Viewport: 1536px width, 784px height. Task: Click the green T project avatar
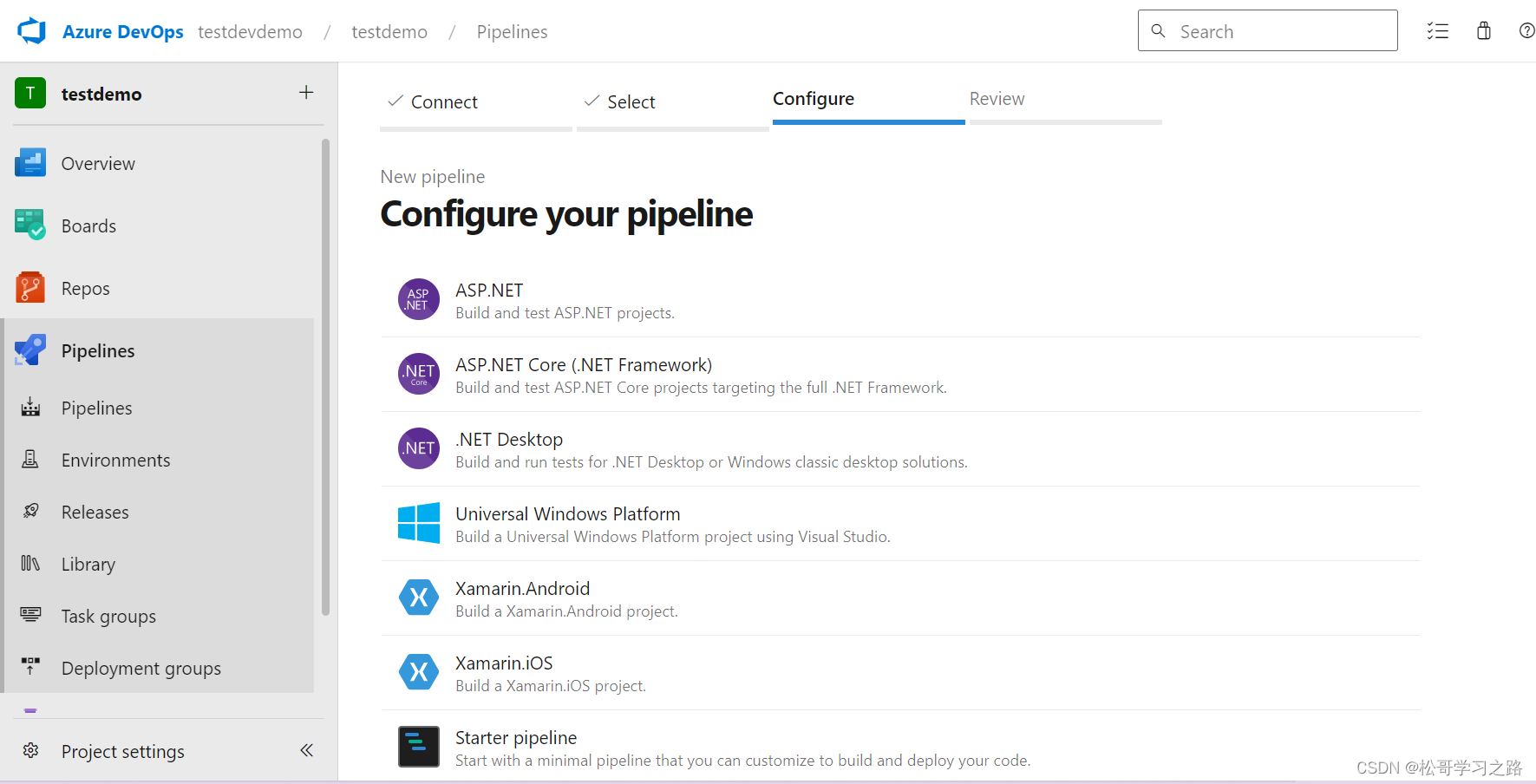click(30, 93)
